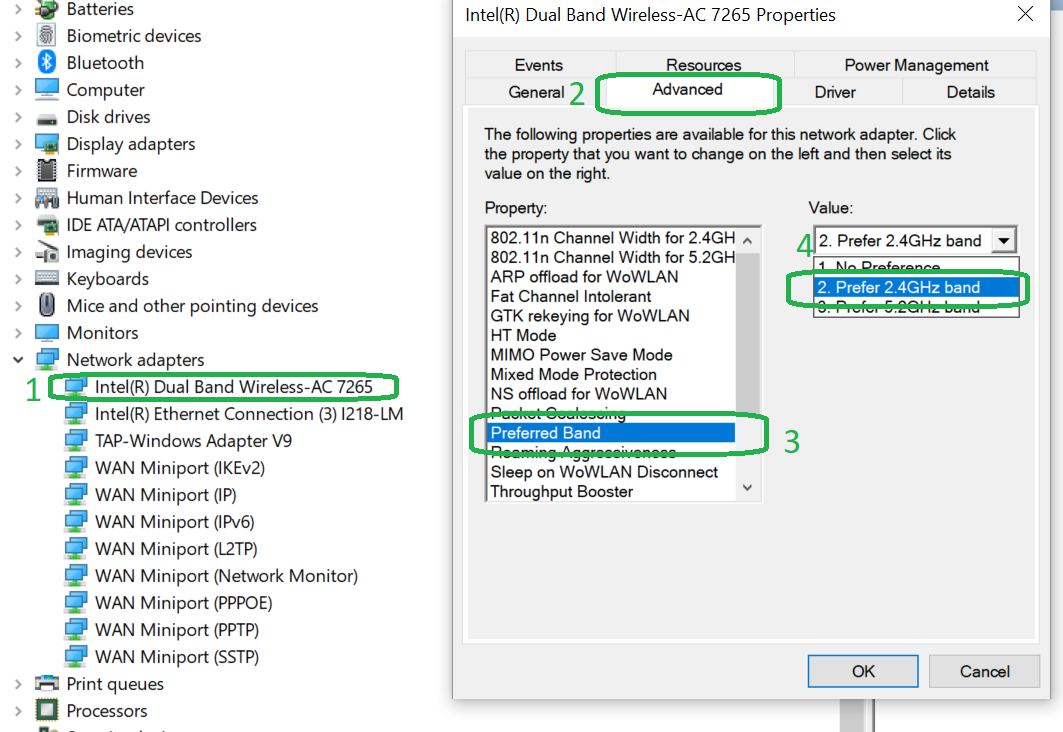
Task: Select Fat Channel Intolerant property
Action: [611, 296]
